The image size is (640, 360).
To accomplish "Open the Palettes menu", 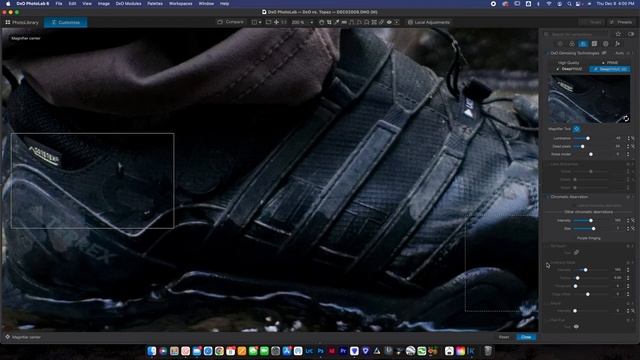I will coord(155,4).
